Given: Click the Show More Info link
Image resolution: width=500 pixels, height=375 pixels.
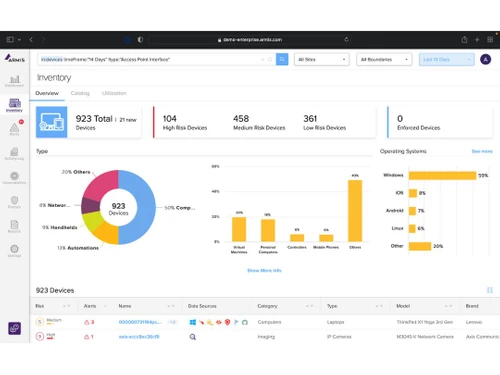Looking at the screenshot, I should pos(264,271).
